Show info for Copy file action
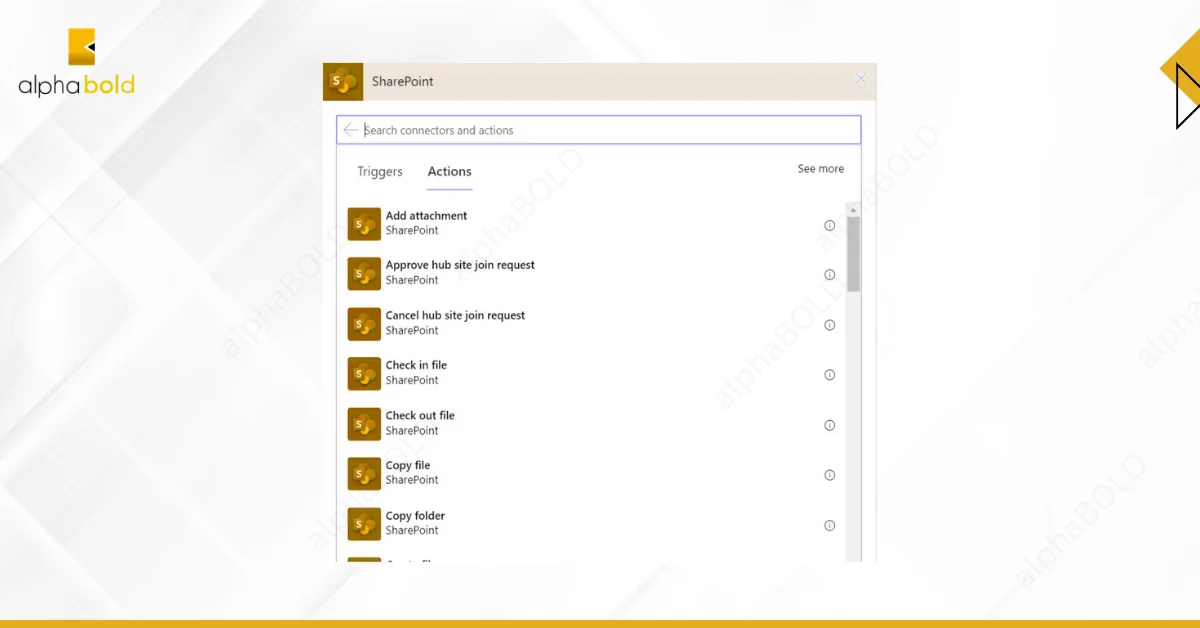 pyautogui.click(x=829, y=475)
